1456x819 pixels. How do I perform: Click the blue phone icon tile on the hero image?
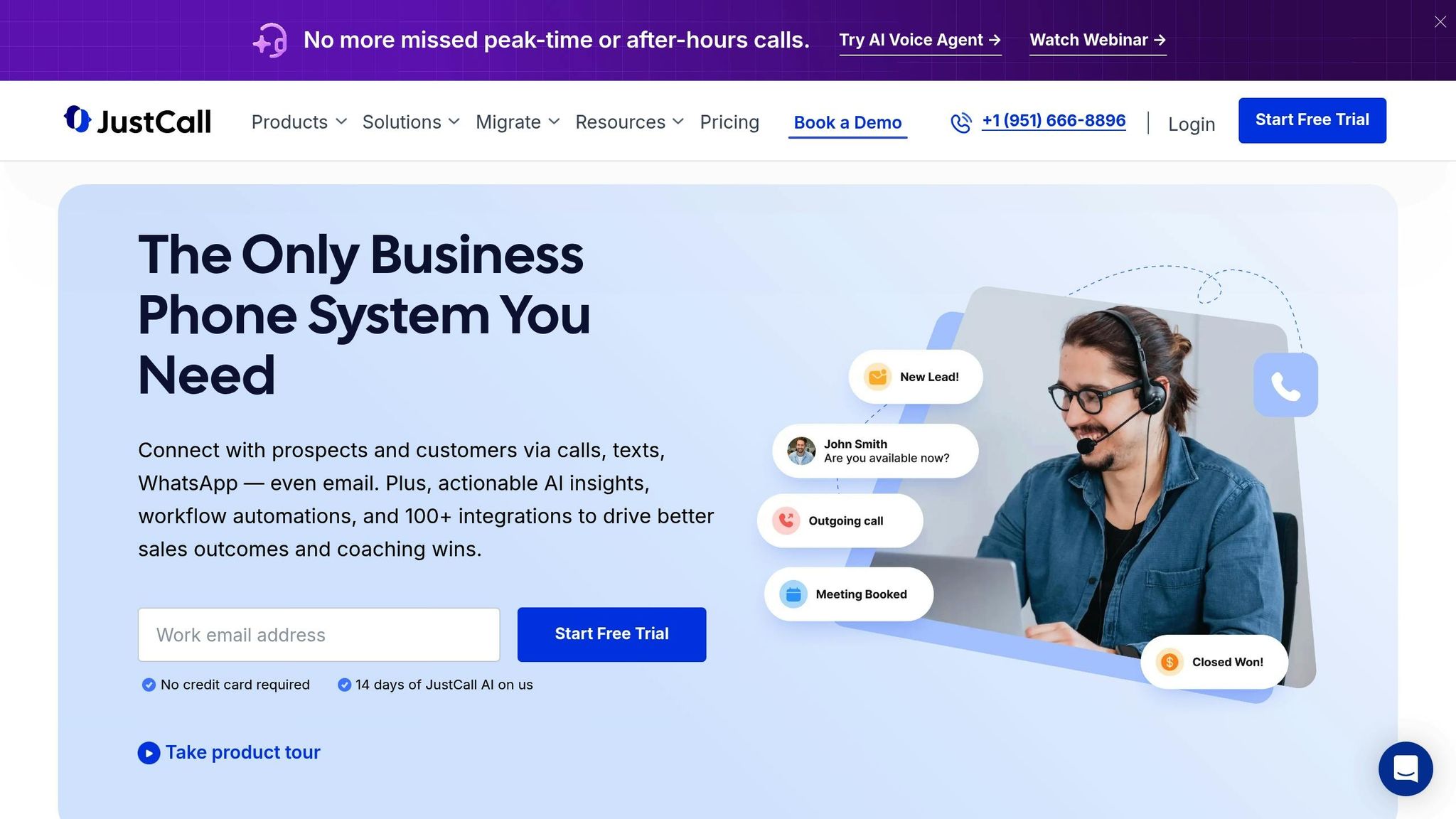coord(1285,385)
